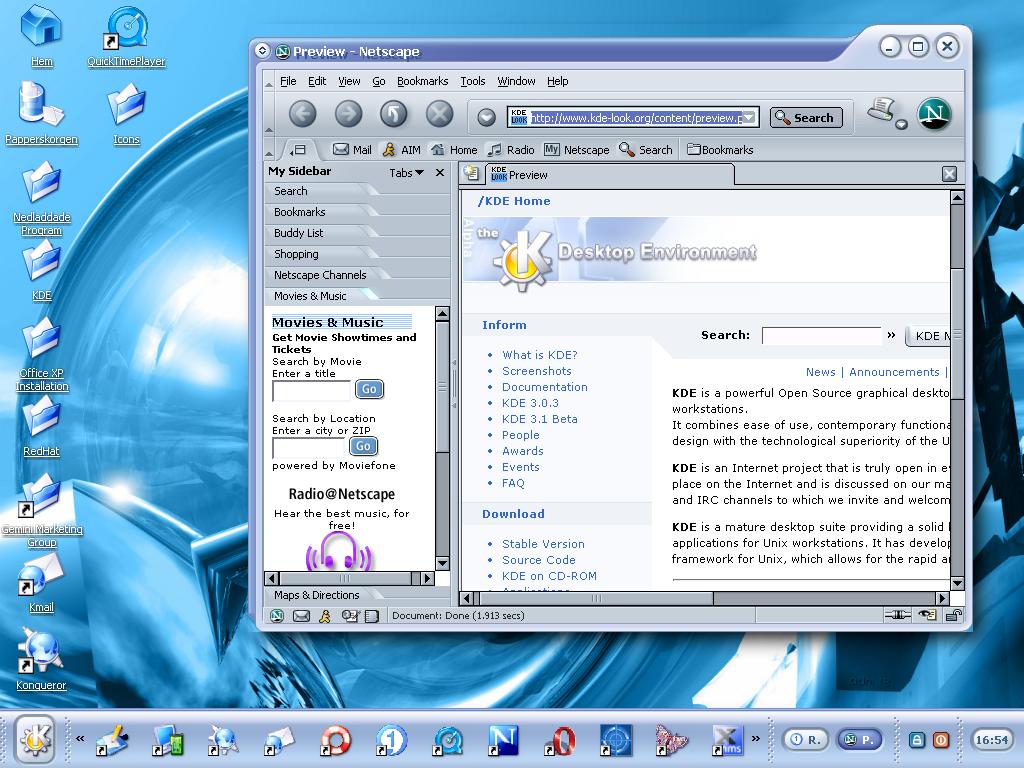This screenshot has height=768, width=1024.
Task: Click the page horizontal scrollbar right arrow
Action: coord(942,598)
